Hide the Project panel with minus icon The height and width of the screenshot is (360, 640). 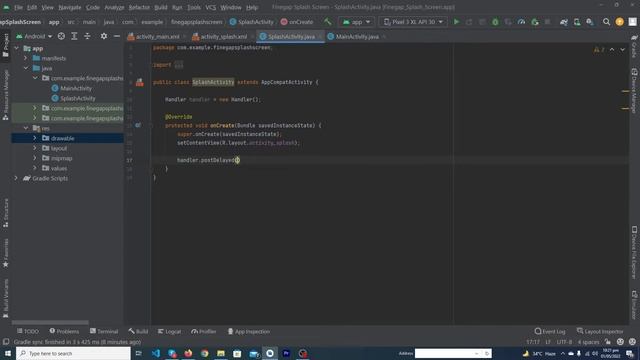(x=117, y=36)
